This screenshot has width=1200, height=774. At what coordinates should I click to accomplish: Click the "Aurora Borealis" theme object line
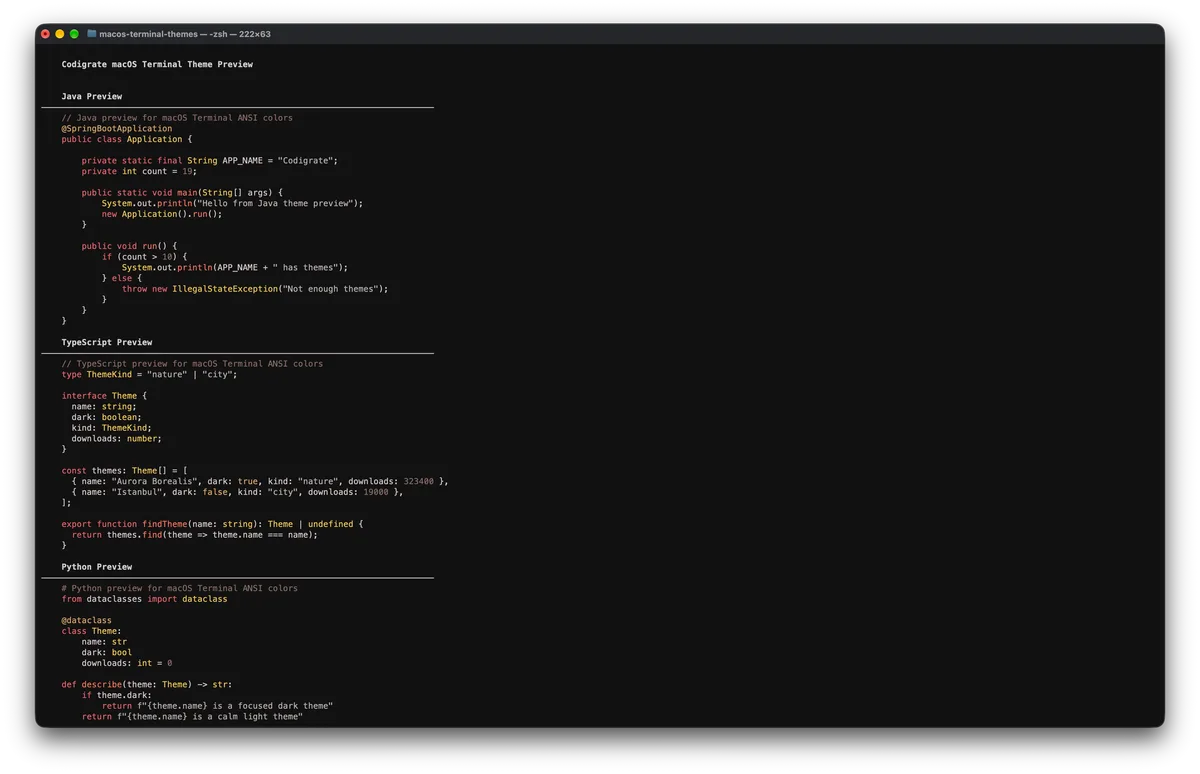(260, 482)
